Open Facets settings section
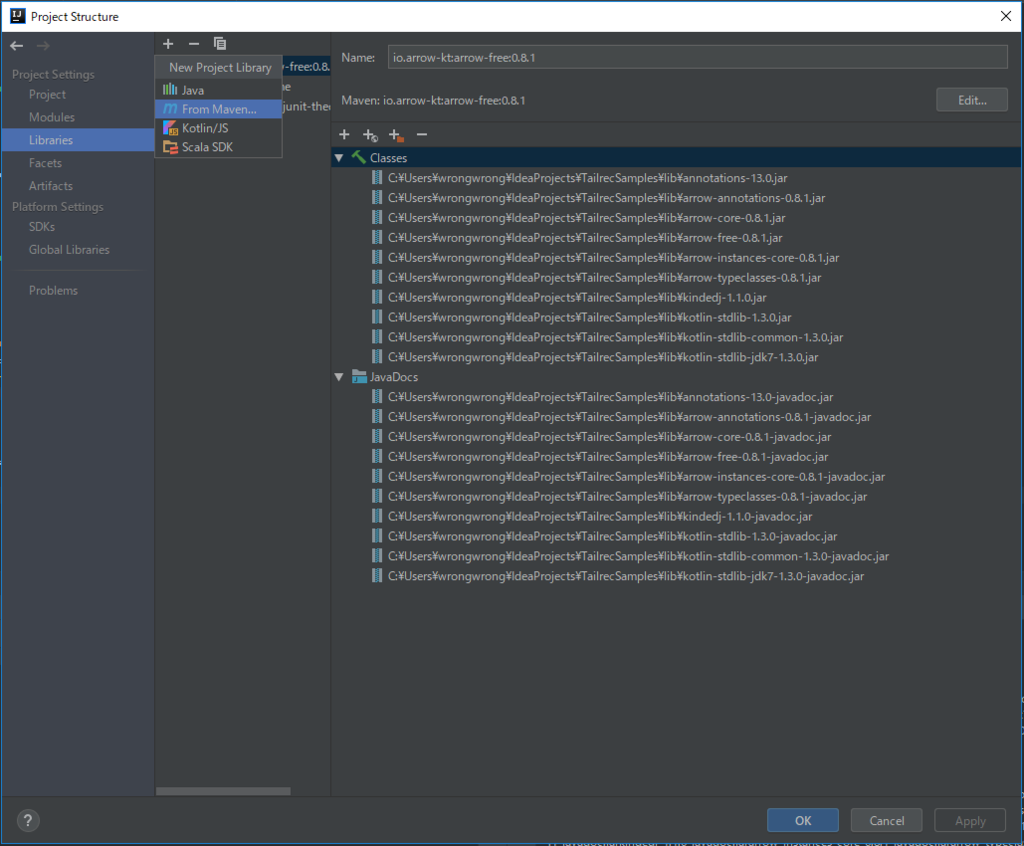The width and height of the screenshot is (1024, 846). point(45,163)
